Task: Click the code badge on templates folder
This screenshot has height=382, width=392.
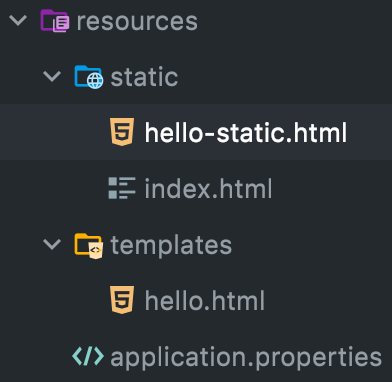Action: (96, 250)
